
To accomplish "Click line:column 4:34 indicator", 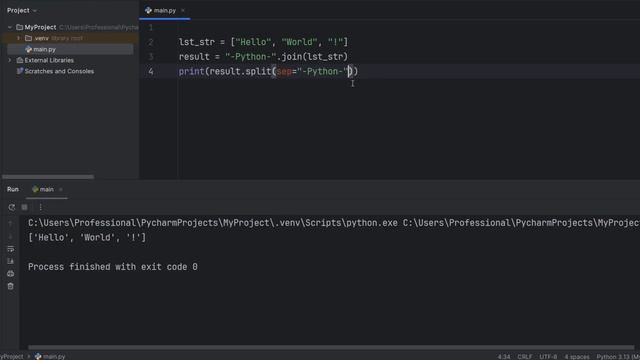I will pos(504,357).
